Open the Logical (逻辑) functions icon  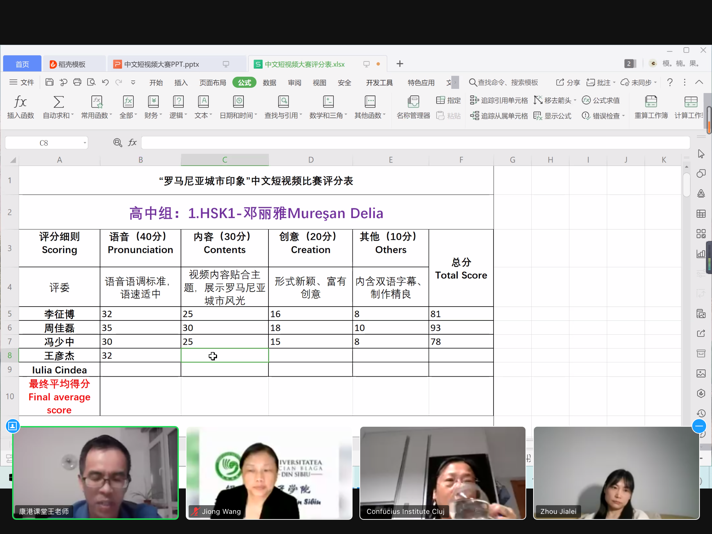click(x=178, y=106)
